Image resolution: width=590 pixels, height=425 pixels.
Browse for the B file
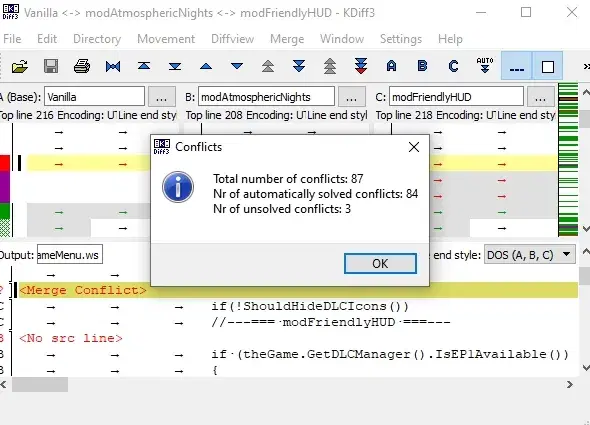point(351,97)
